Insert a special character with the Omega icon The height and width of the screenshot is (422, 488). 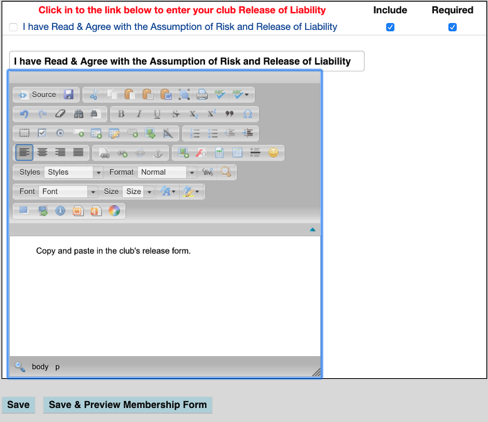247,114
